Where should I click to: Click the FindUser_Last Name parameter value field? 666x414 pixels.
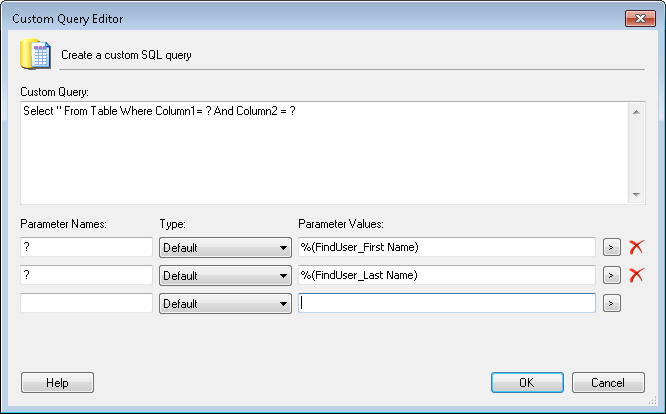coord(447,275)
